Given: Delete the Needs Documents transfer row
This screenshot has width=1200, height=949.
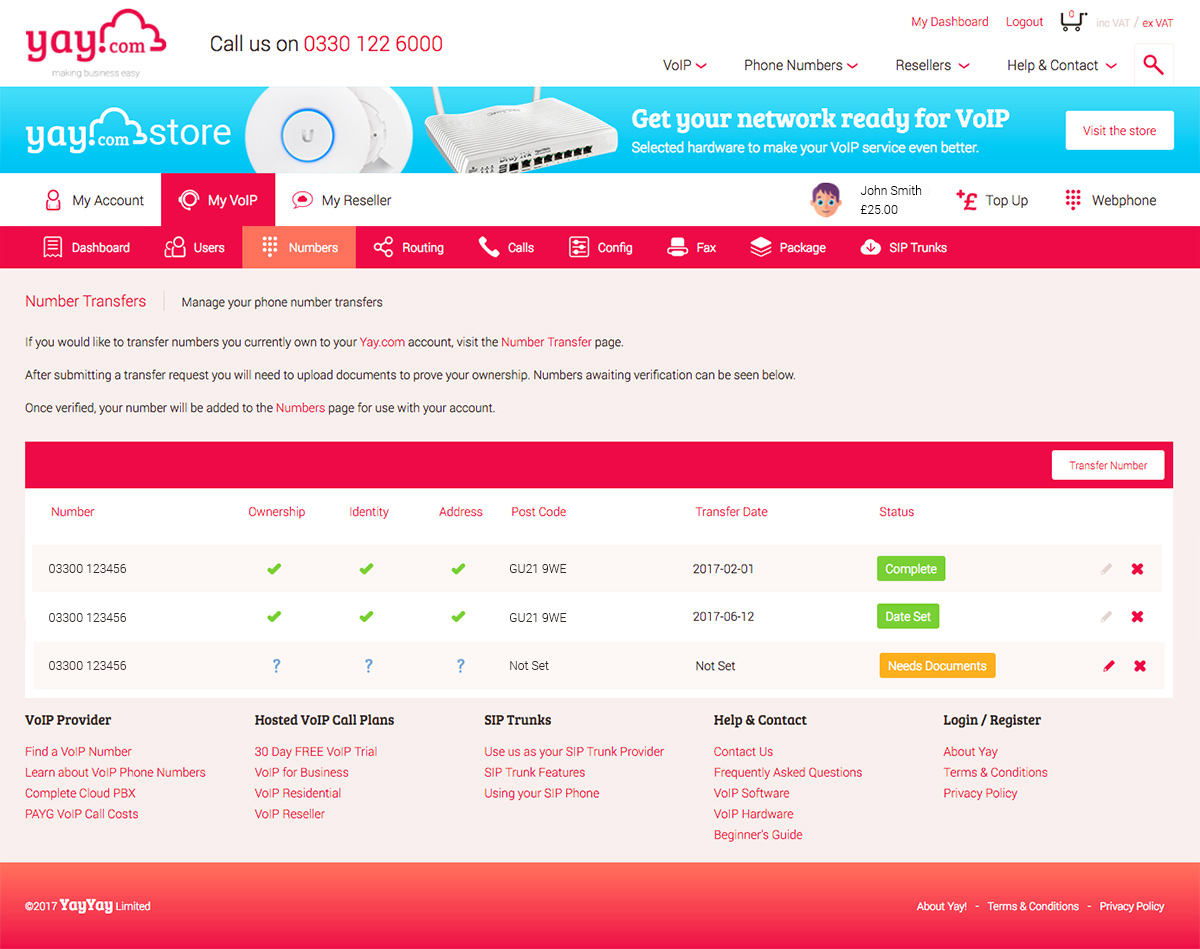Looking at the screenshot, I should [1139, 666].
